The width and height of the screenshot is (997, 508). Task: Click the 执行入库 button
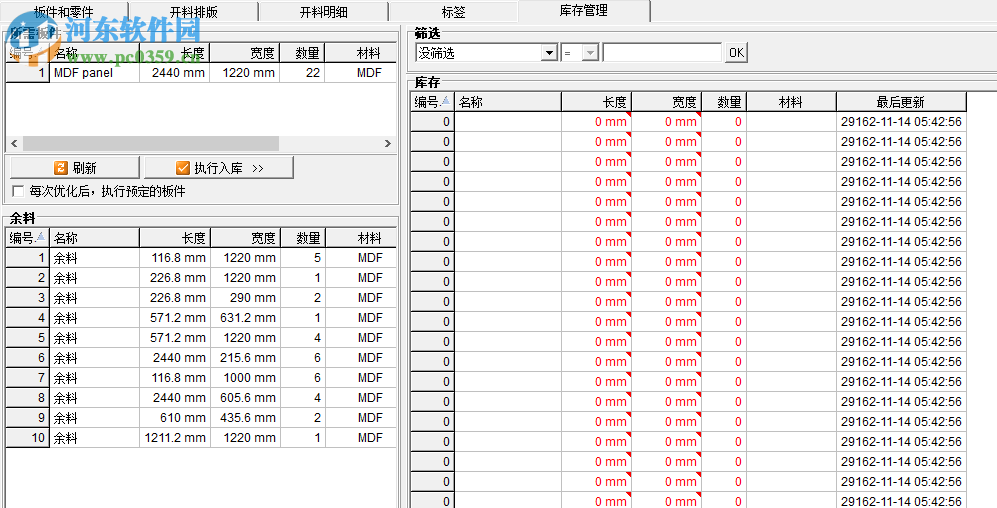pos(219,168)
